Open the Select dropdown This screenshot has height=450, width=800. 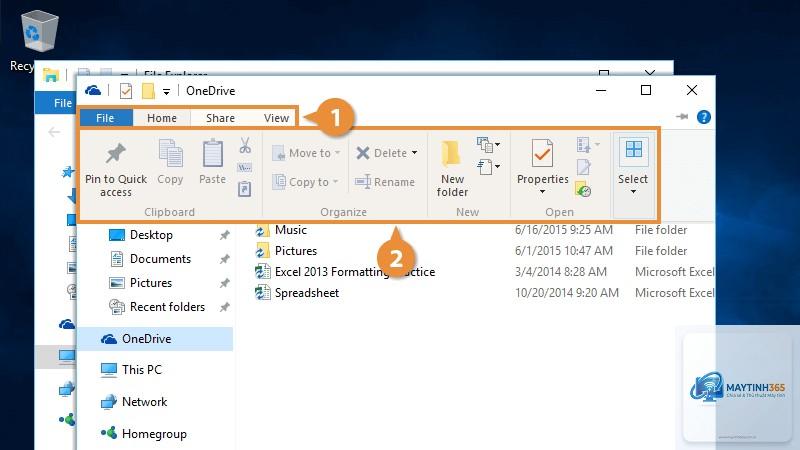coord(633,168)
